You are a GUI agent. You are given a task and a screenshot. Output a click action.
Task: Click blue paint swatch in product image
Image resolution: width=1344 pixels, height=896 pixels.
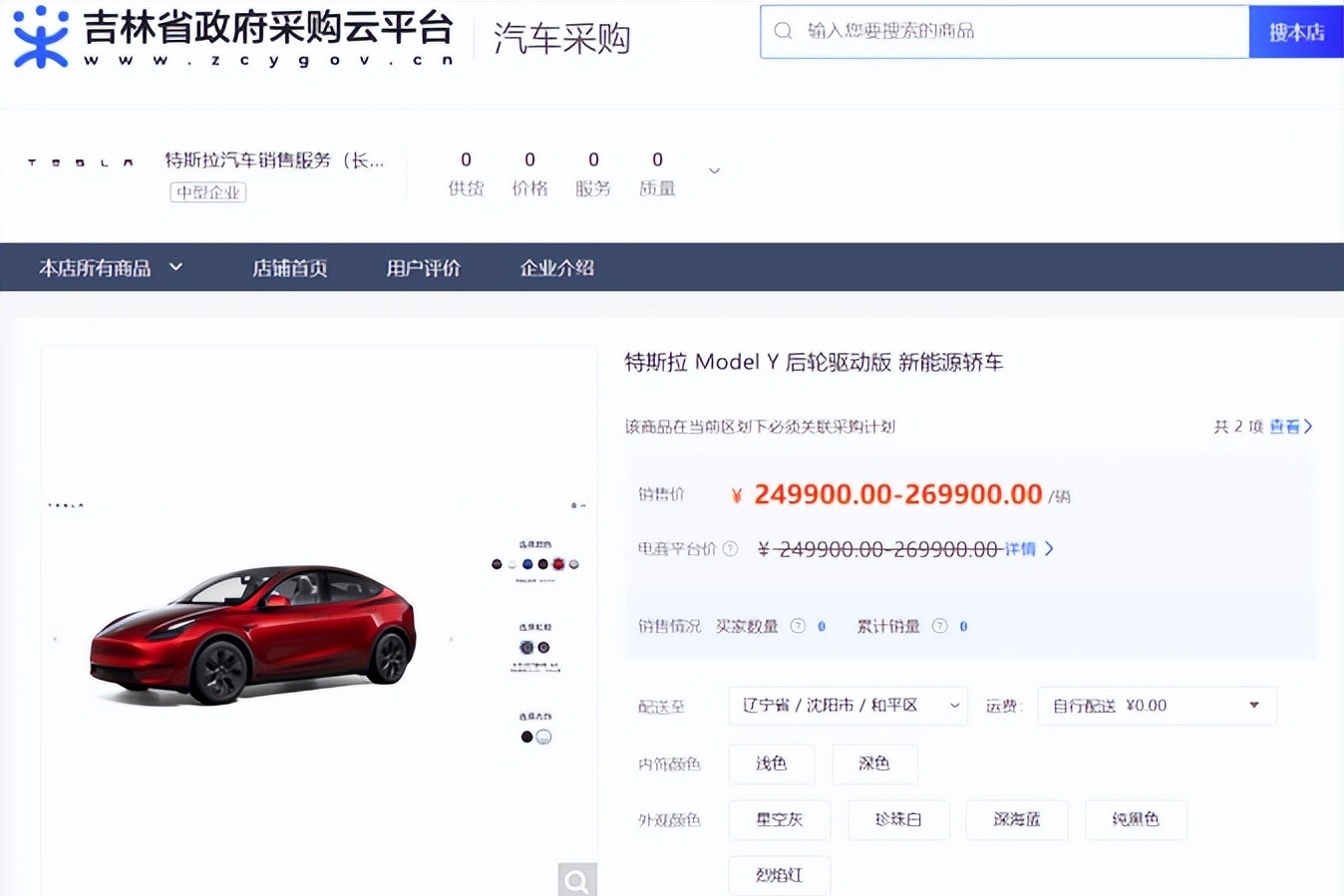pyautogui.click(x=527, y=564)
